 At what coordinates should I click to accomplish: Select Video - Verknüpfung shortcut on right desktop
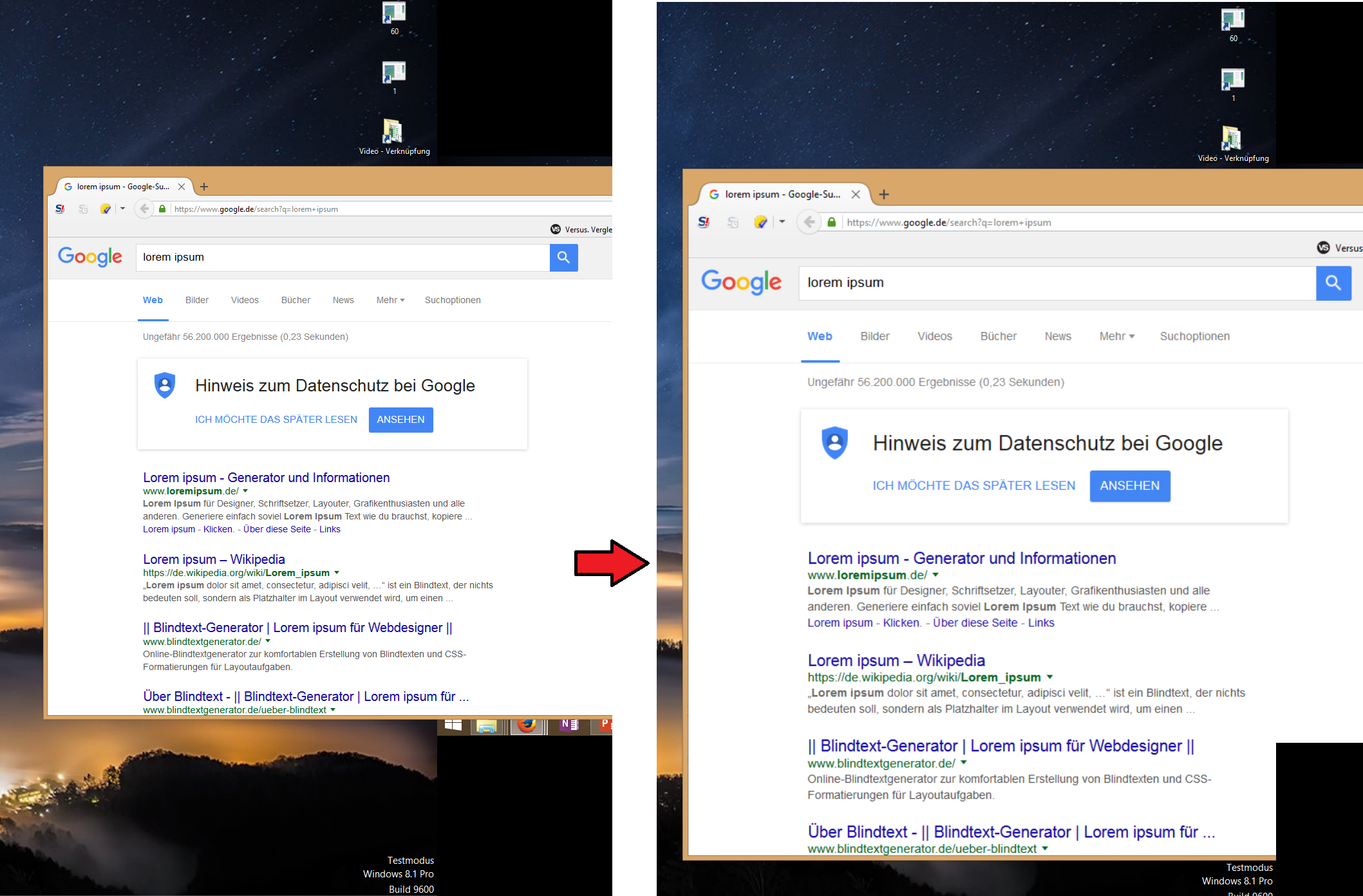pos(1233,144)
